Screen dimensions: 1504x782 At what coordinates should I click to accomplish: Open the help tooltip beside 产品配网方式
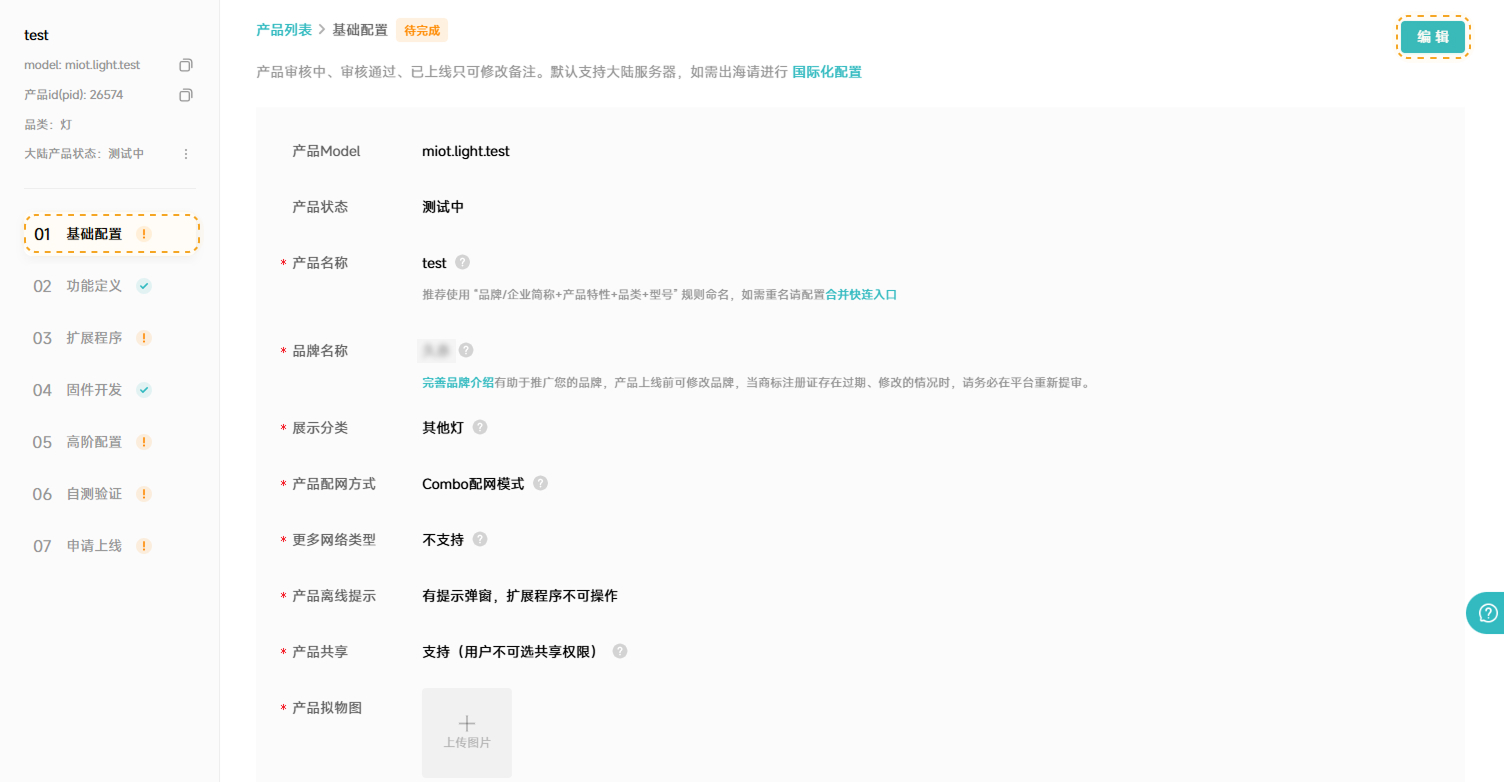click(539, 482)
